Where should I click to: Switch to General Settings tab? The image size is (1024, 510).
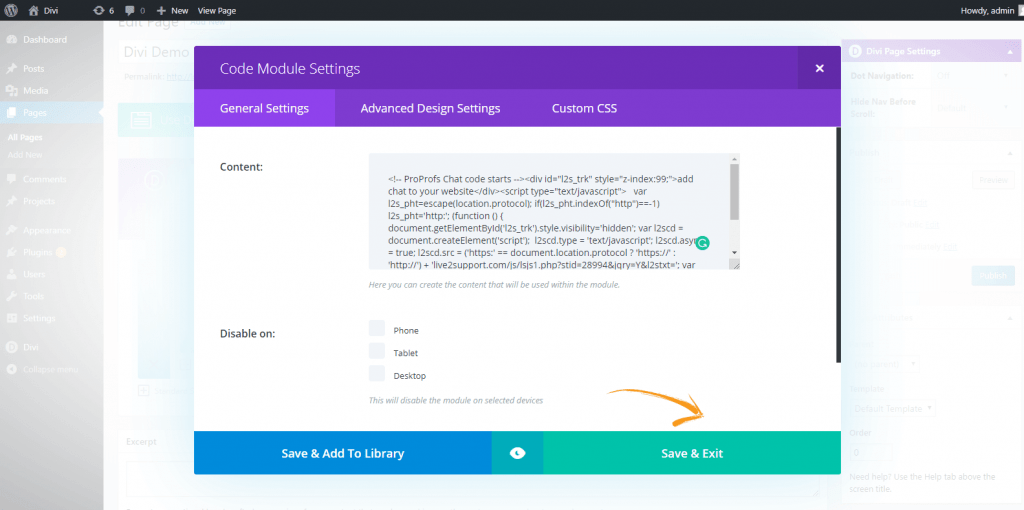pyautogui.click(x=264, y=108)
